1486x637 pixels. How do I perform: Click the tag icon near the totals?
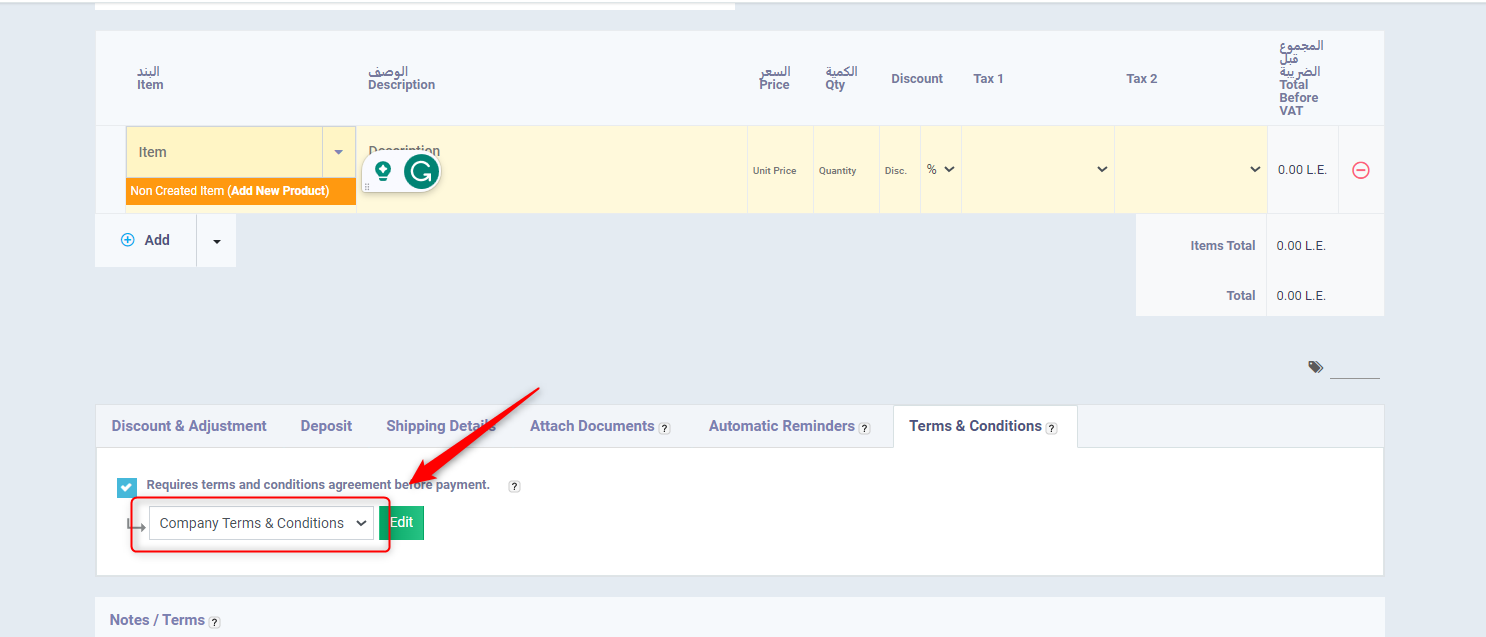coord(1315,368)
